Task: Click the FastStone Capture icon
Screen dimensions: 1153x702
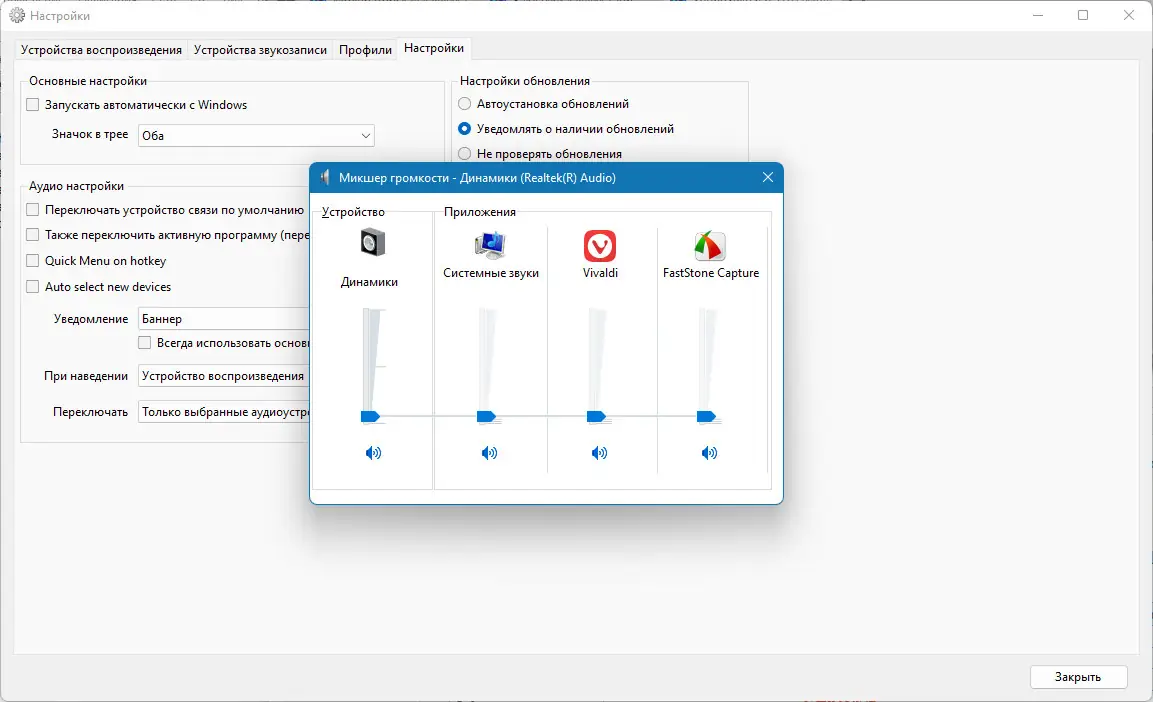Action: tap(710, 246)
